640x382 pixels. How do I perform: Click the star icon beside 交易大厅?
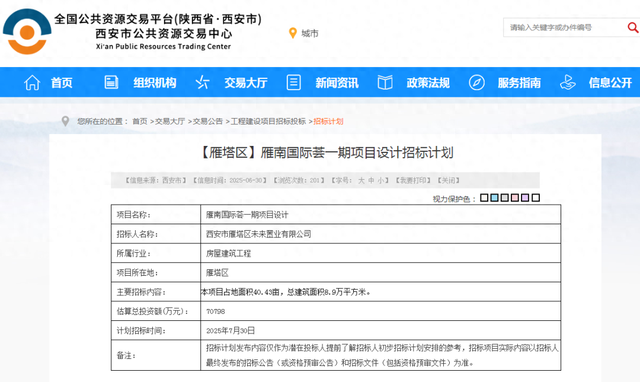[202, 82]
